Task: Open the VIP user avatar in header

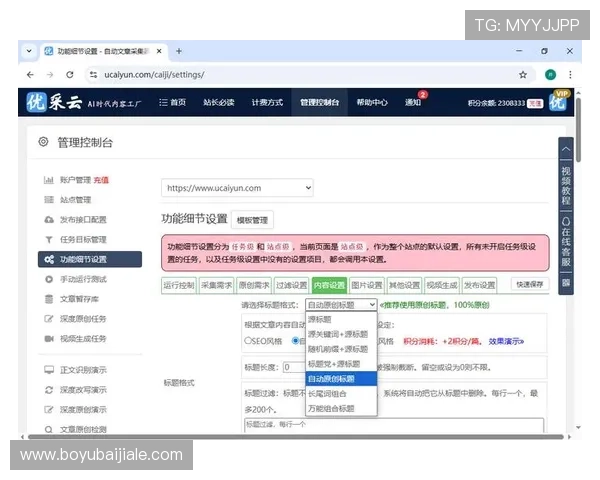Action: (558, 102)
